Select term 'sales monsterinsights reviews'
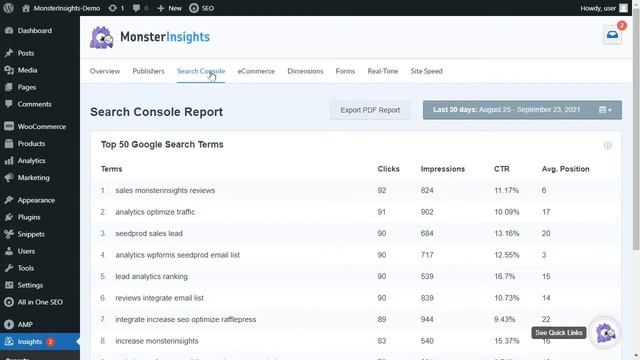 click(165, 191)
